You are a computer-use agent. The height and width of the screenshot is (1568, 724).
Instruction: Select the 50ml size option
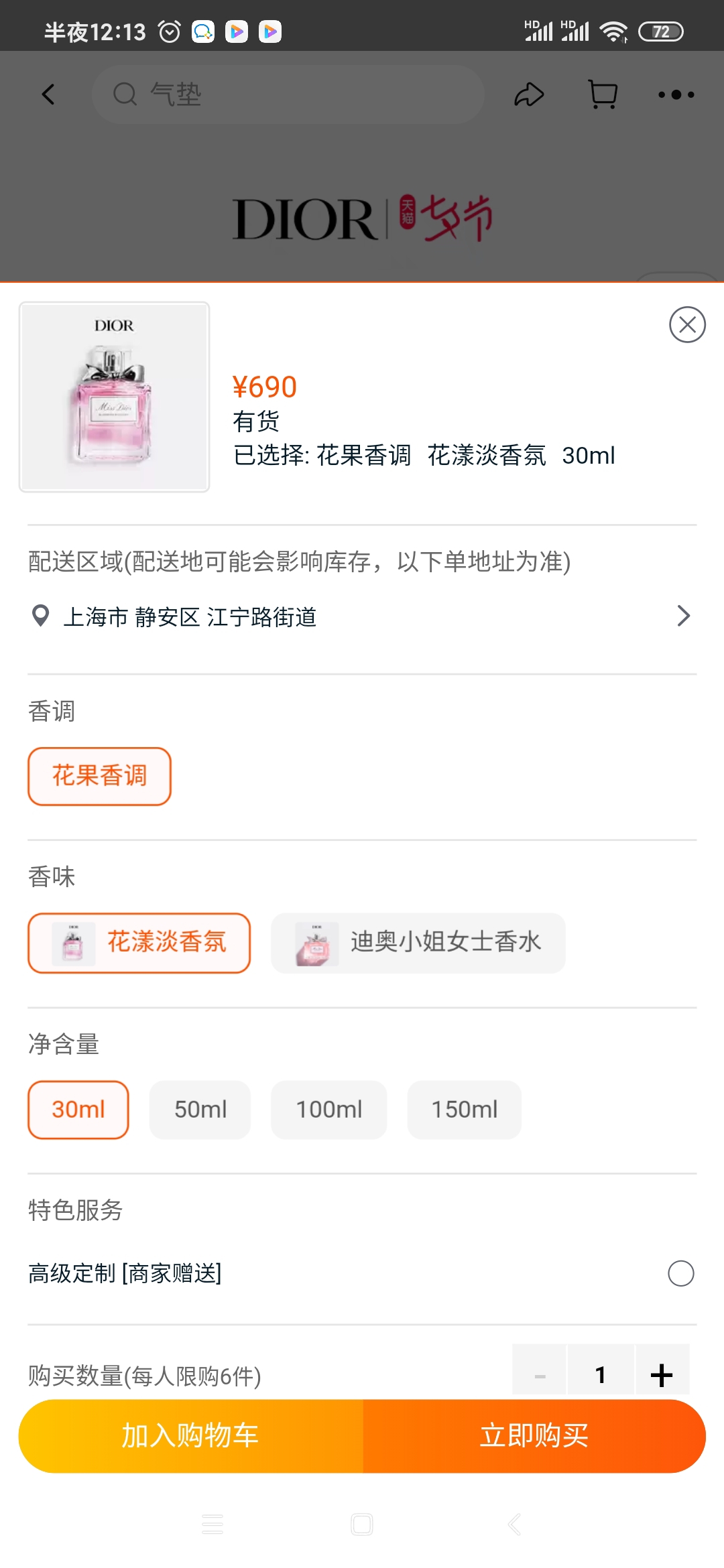(x=200, y=1110)
